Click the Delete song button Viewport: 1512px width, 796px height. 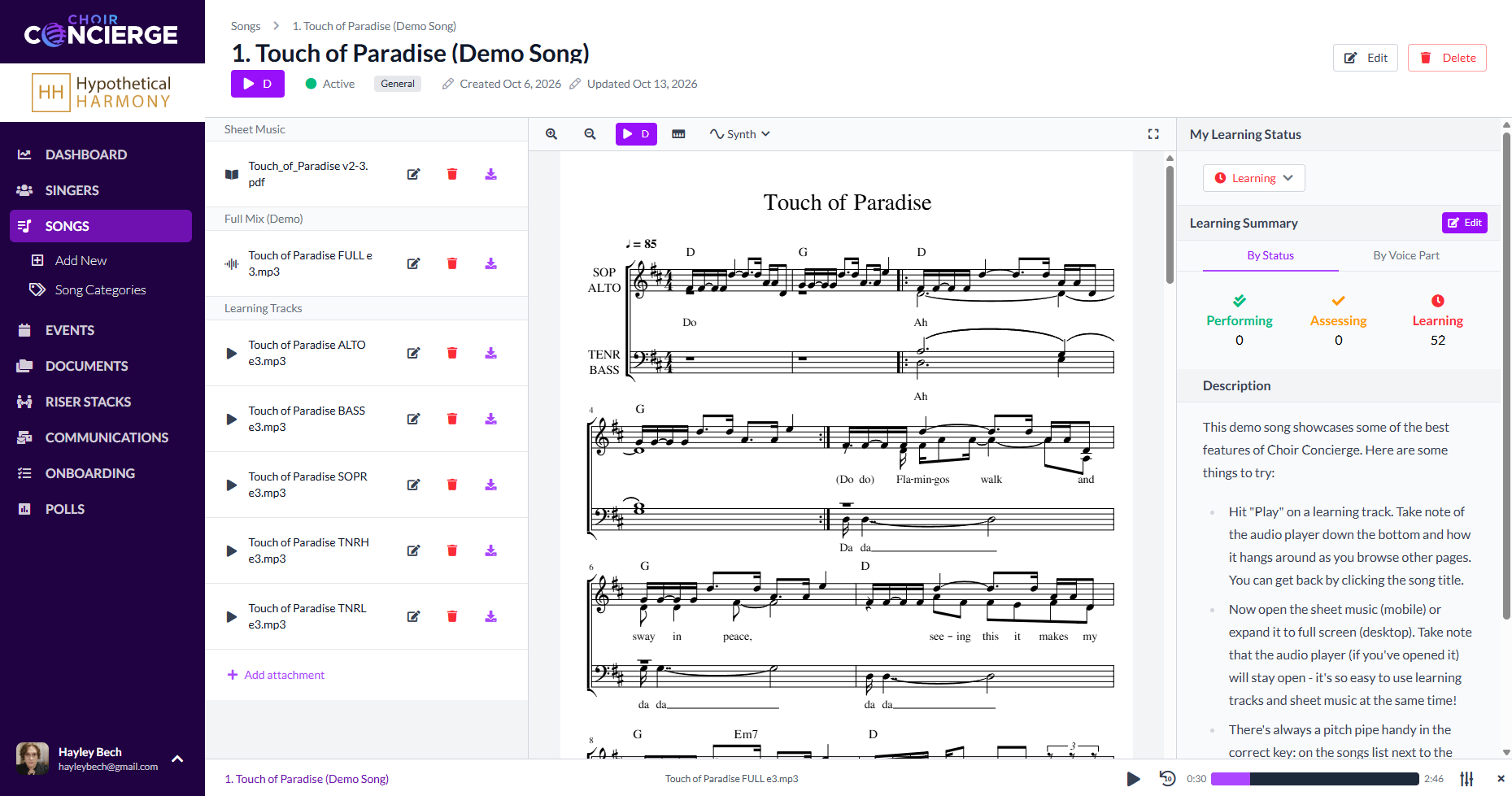click(x=1447, y=58)
